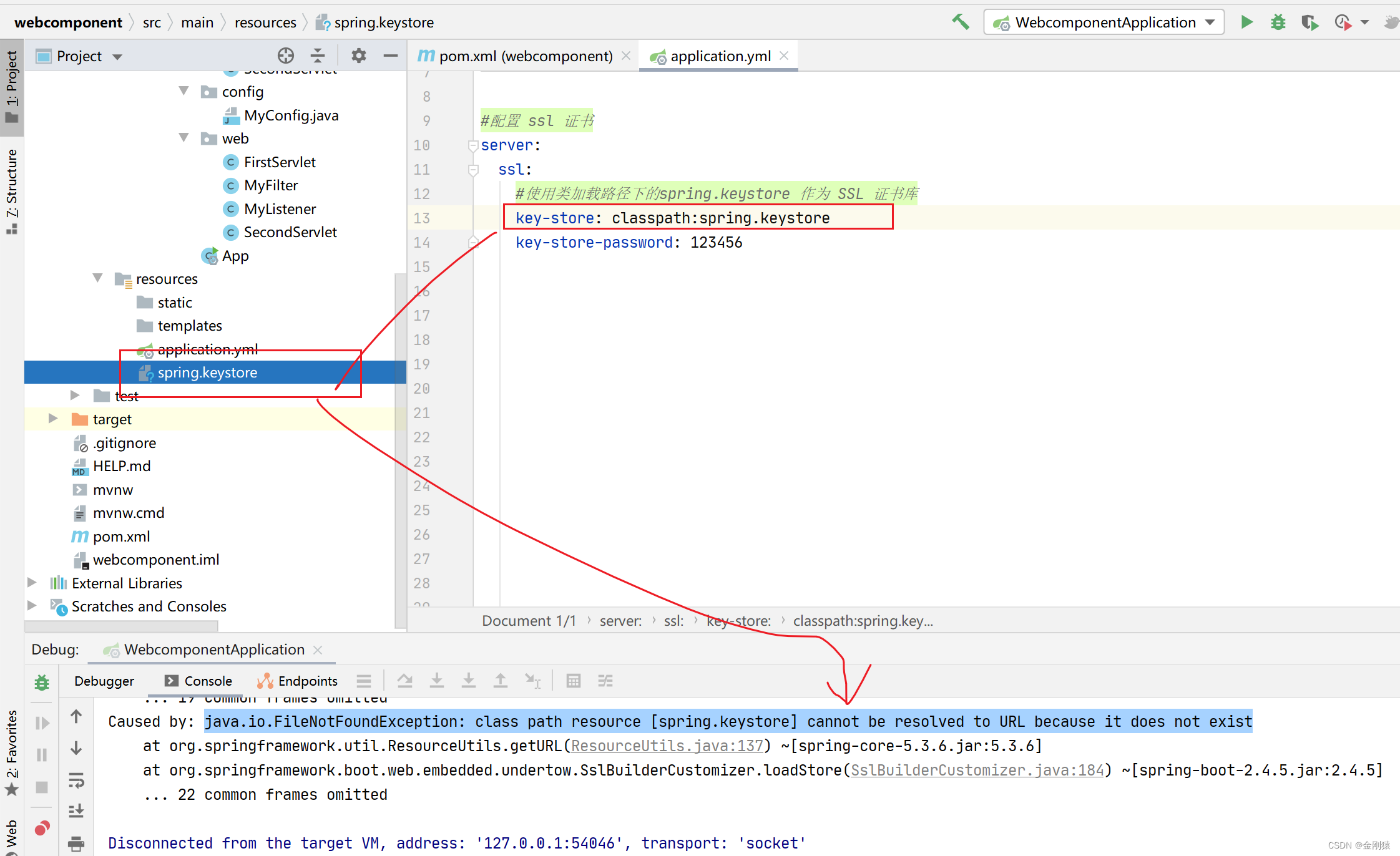
Task: Click the Collapse All icon in Project panel
Action: (318, 56)
